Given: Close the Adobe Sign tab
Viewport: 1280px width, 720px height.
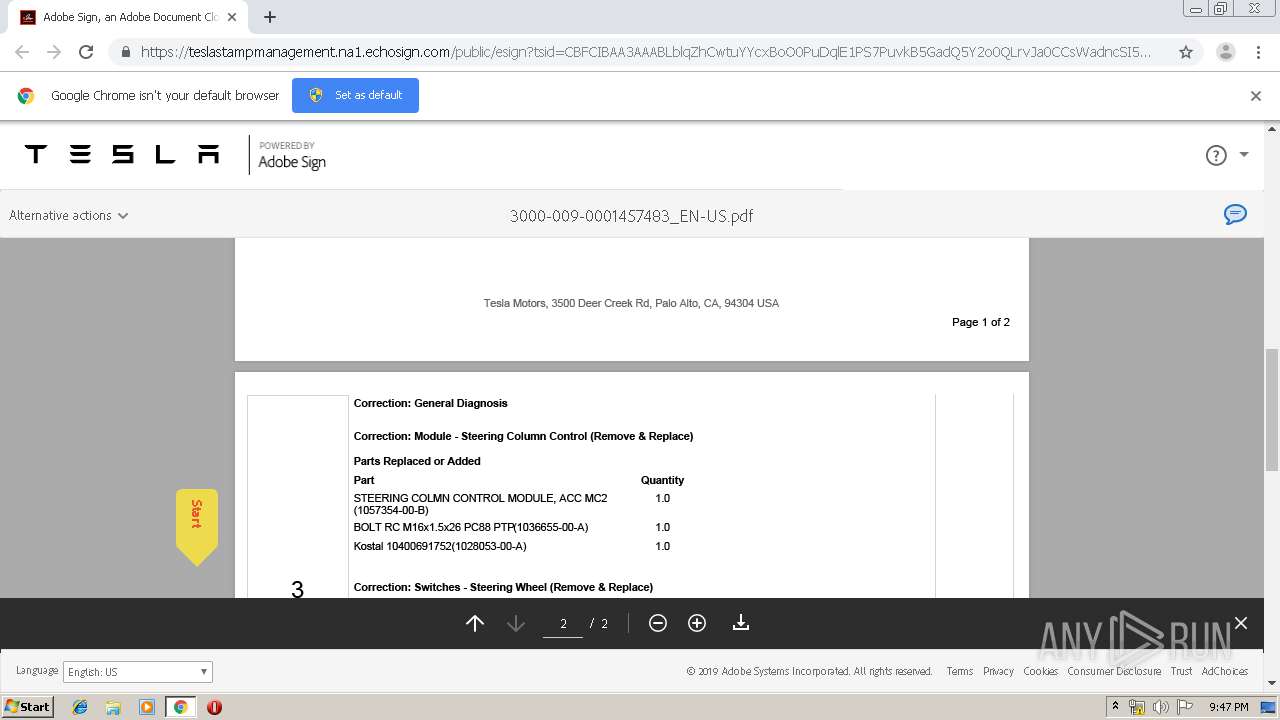Looking at the screenshot, I should [232, 17].
